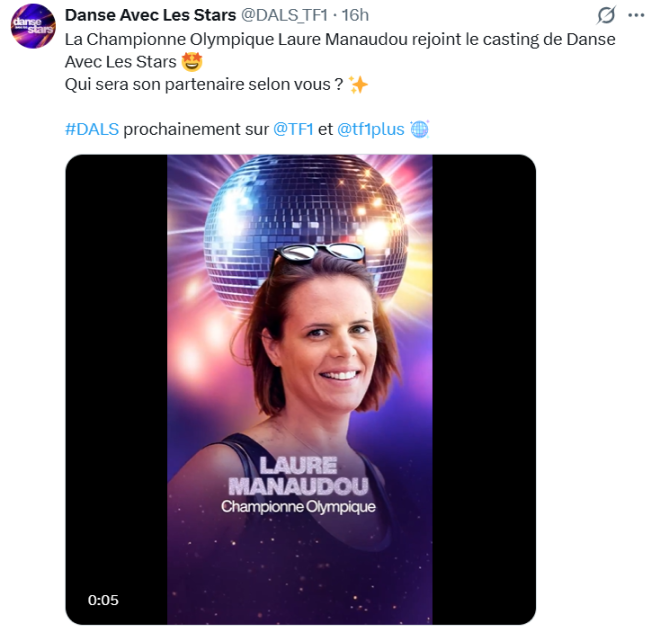Open the @TF1 mention link
The width and height of the screenshot is (660, 641).
click(293, 130)
